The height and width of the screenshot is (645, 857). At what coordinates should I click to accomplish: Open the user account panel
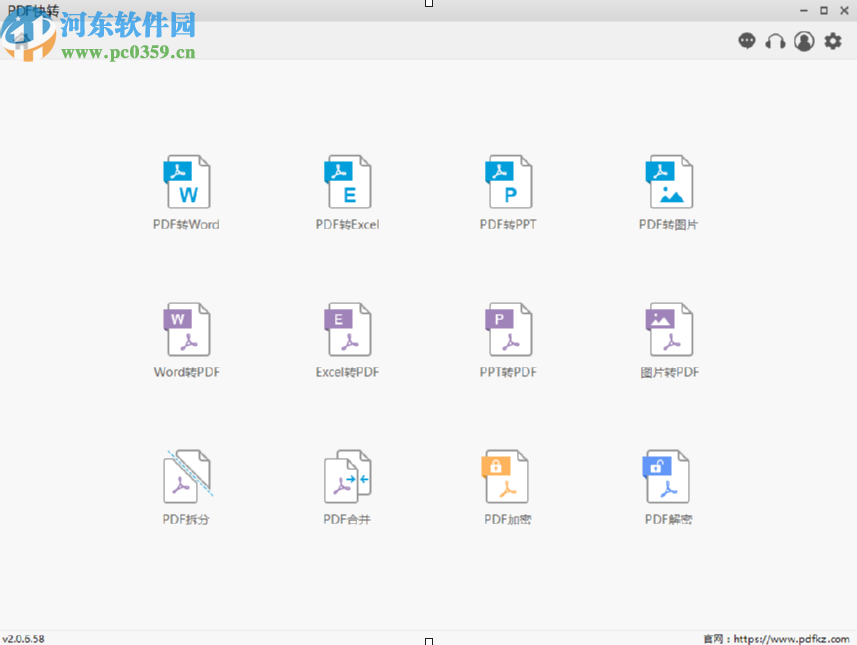[x=805, y=41]
